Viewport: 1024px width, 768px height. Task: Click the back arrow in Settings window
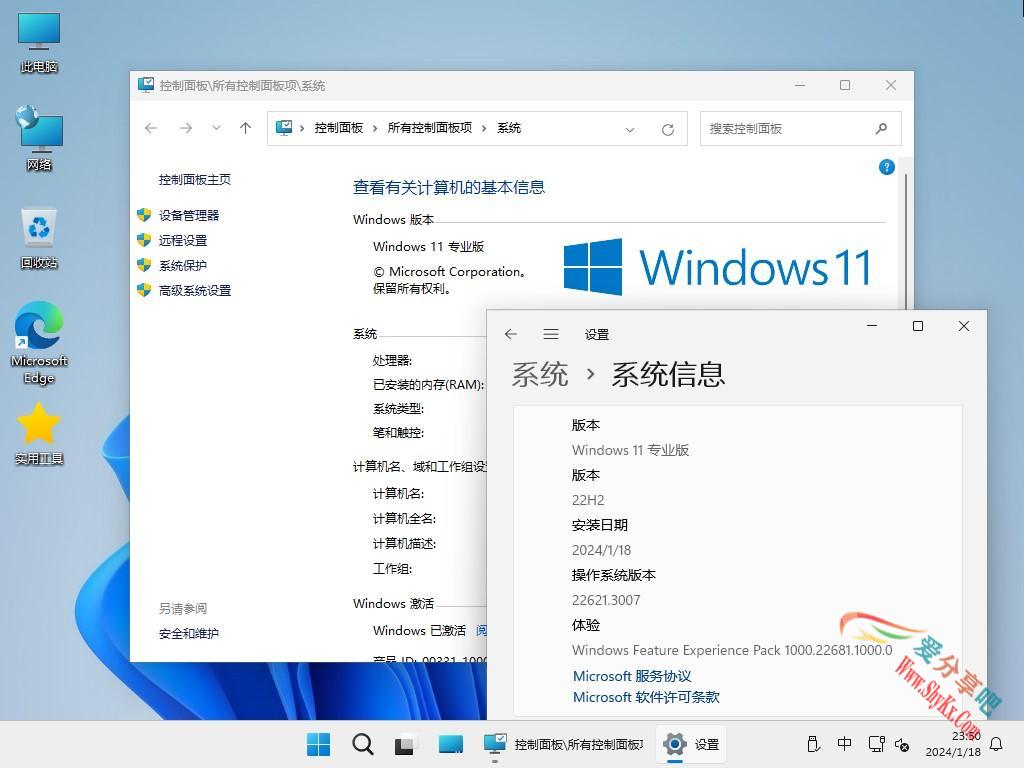pos(511,334)
